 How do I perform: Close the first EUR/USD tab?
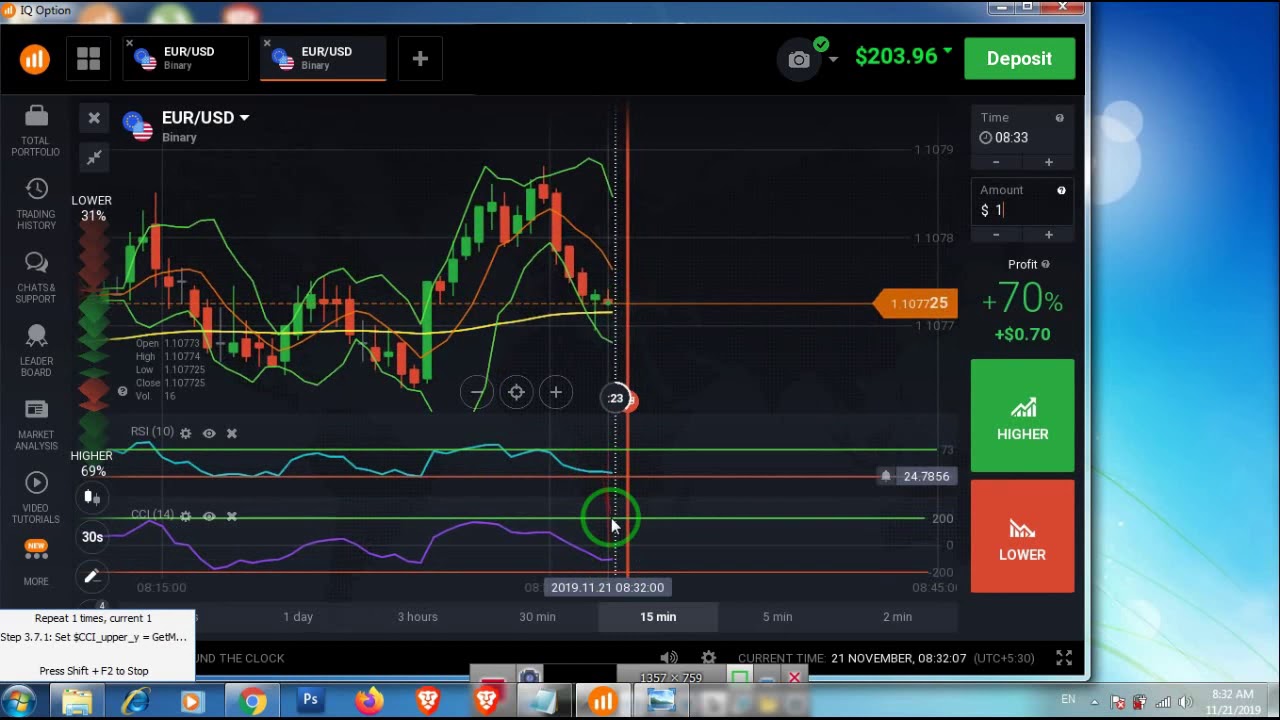tap(130, 43)
